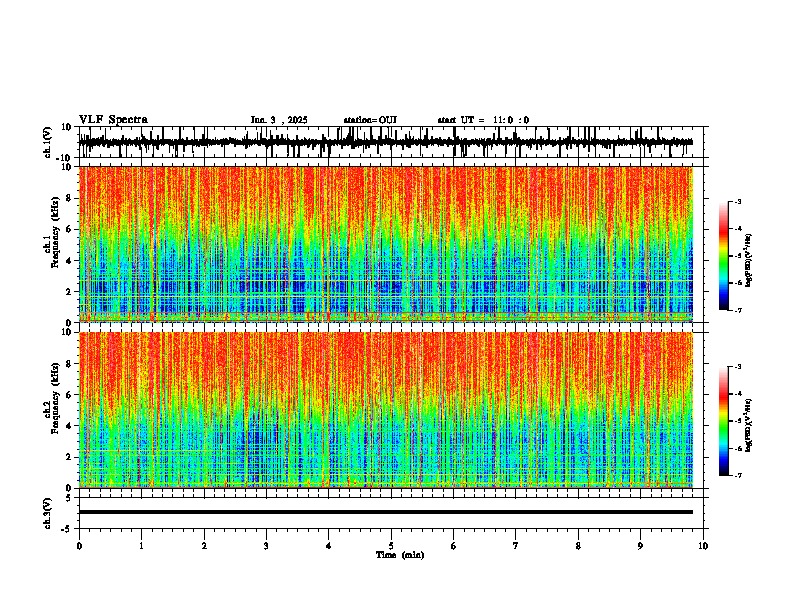Click the "8" kHz tick on ch.1 spectrogram
The height and width of the screenshot is (612, 792).
tap(69, 198)
